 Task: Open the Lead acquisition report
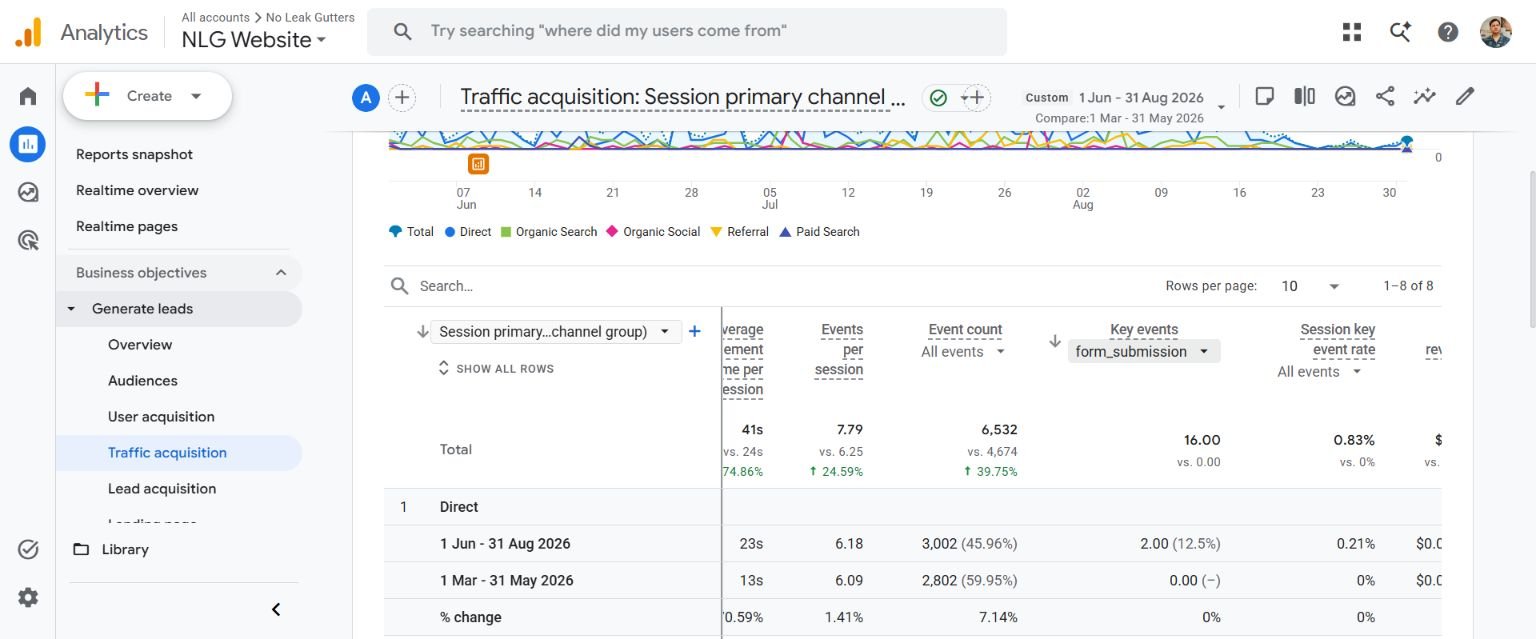coord(162,489)
